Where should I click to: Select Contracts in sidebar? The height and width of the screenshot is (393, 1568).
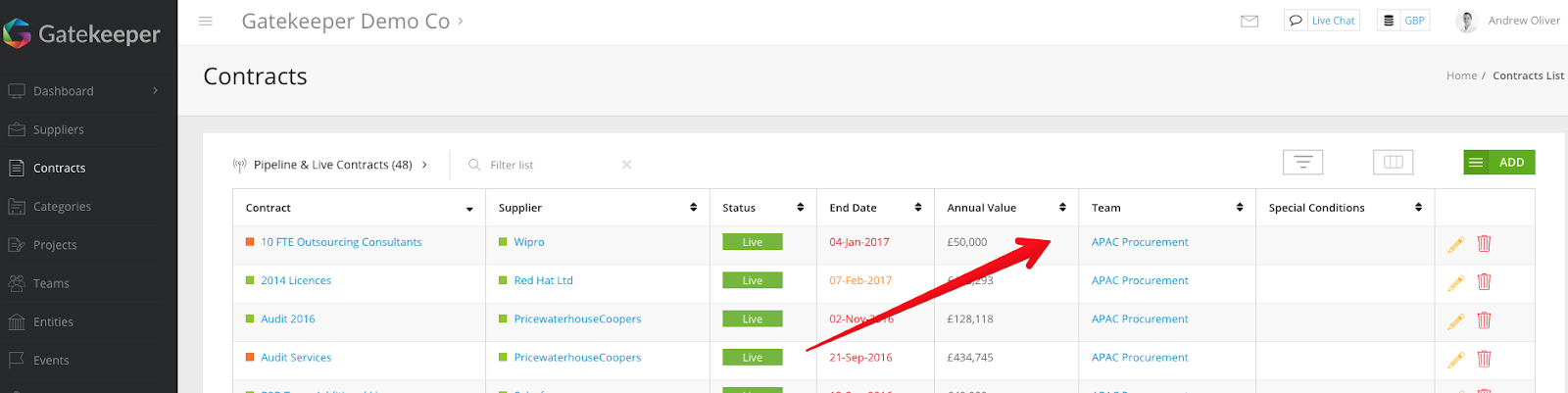[x=59, y=168]
